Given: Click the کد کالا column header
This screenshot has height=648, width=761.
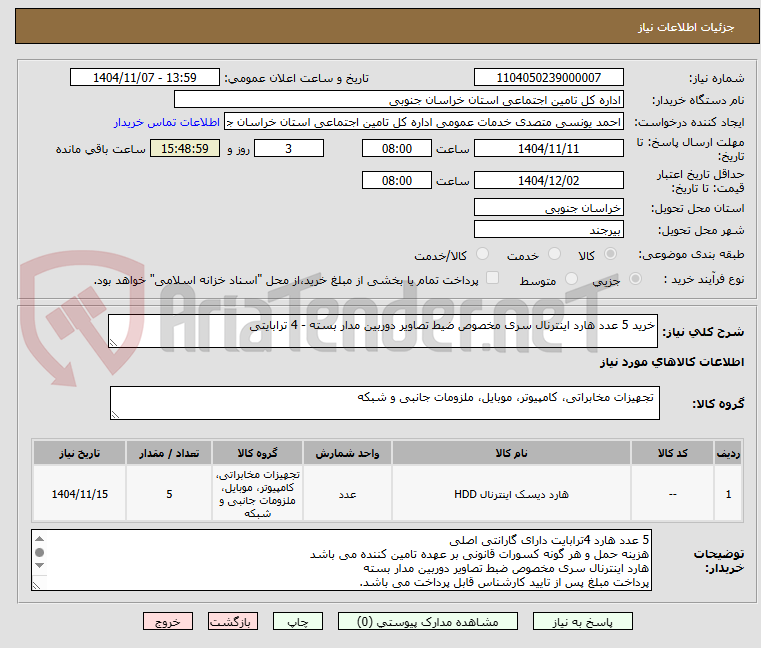Looking at the screenshot, I should point(672,453).
